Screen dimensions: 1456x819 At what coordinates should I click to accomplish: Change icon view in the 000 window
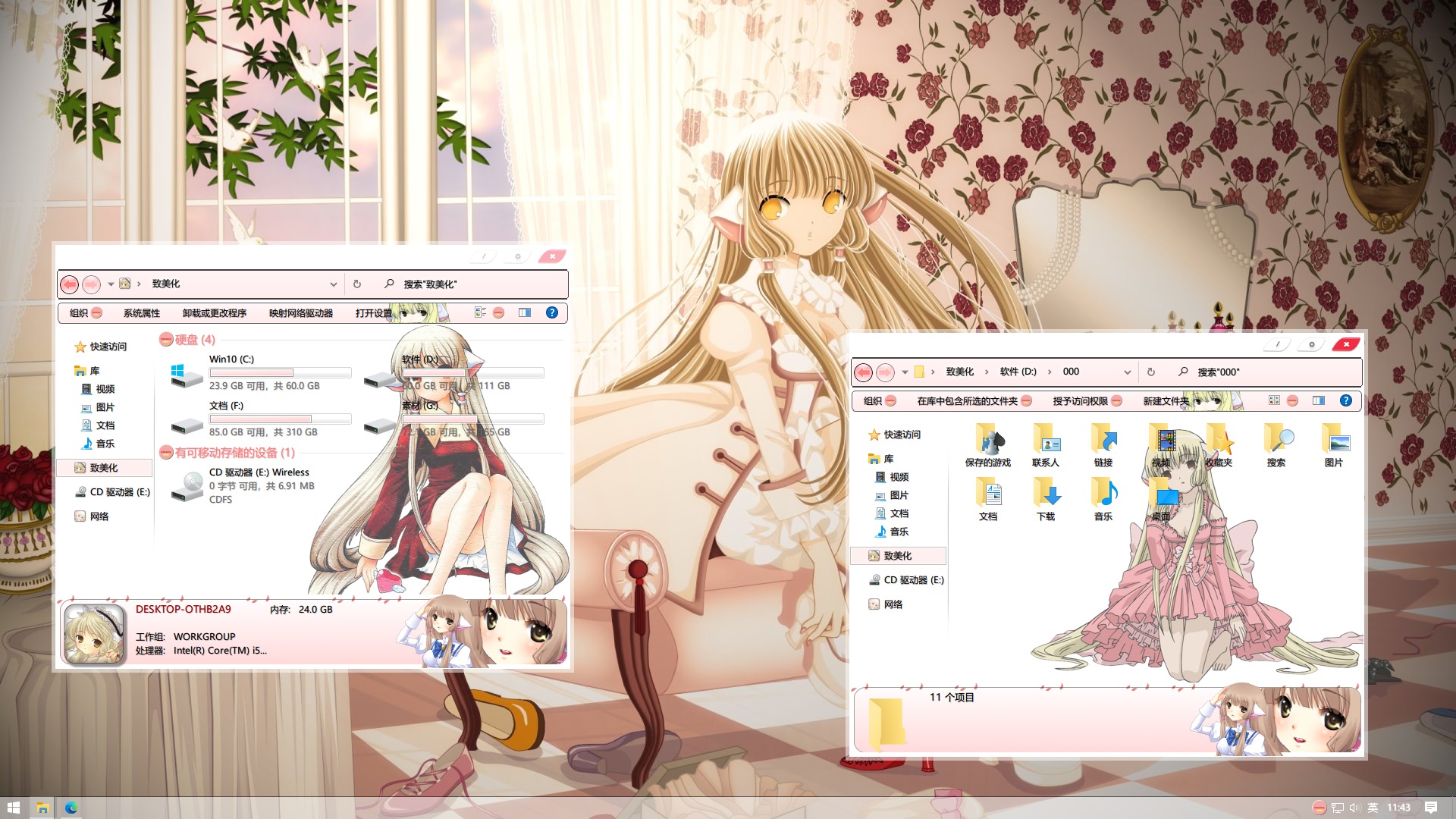(1274, 400)
